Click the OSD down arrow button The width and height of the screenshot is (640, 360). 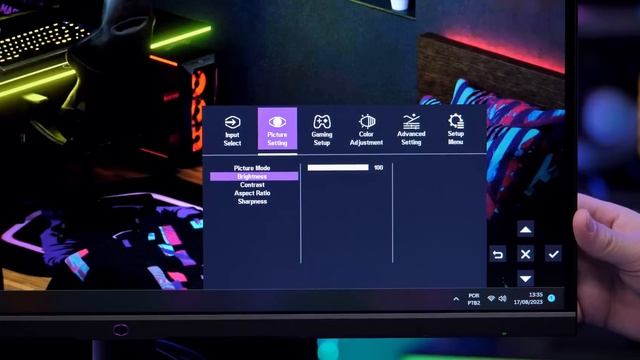point(525,279)
